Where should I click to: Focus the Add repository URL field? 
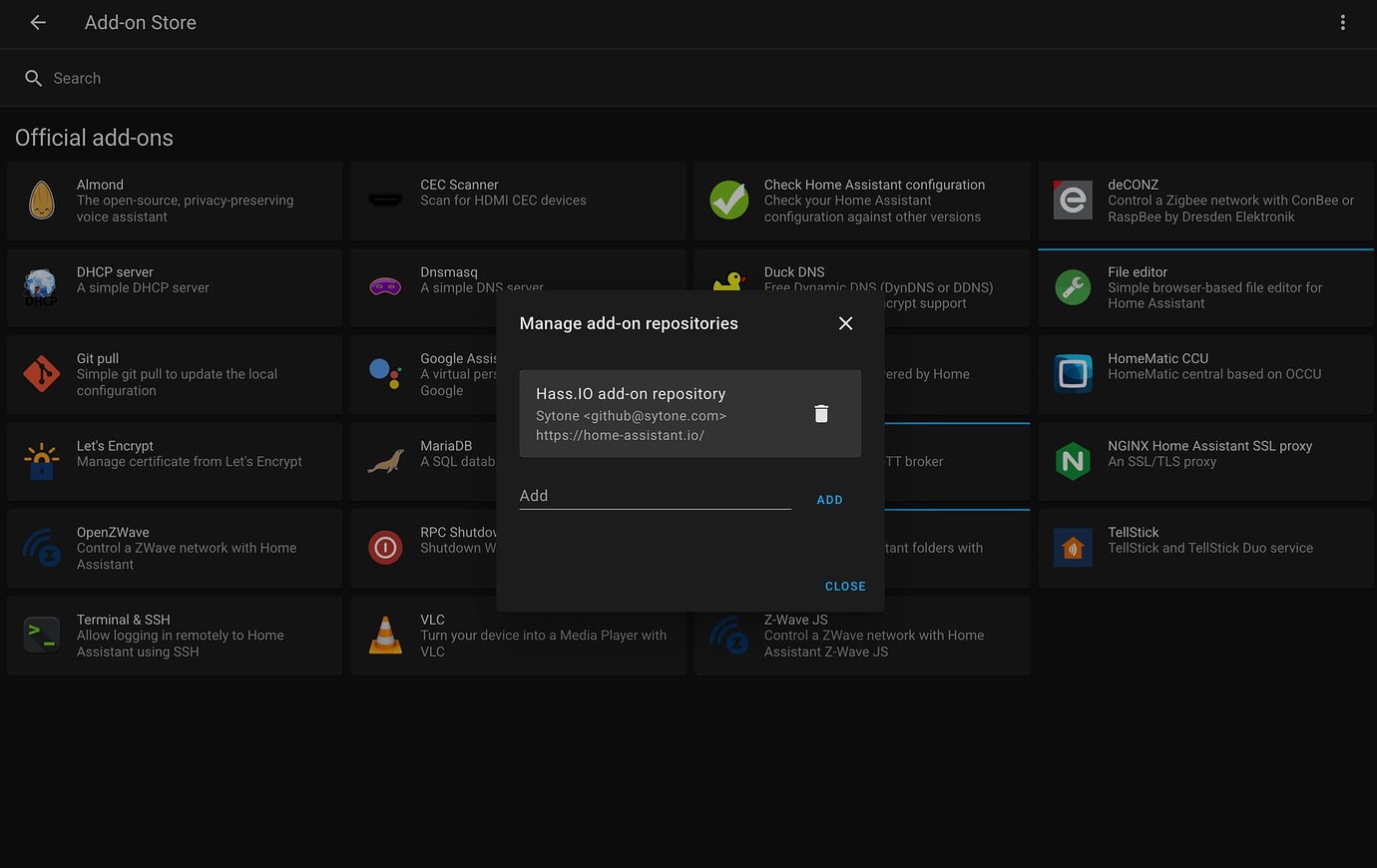(x=655, y=496)
